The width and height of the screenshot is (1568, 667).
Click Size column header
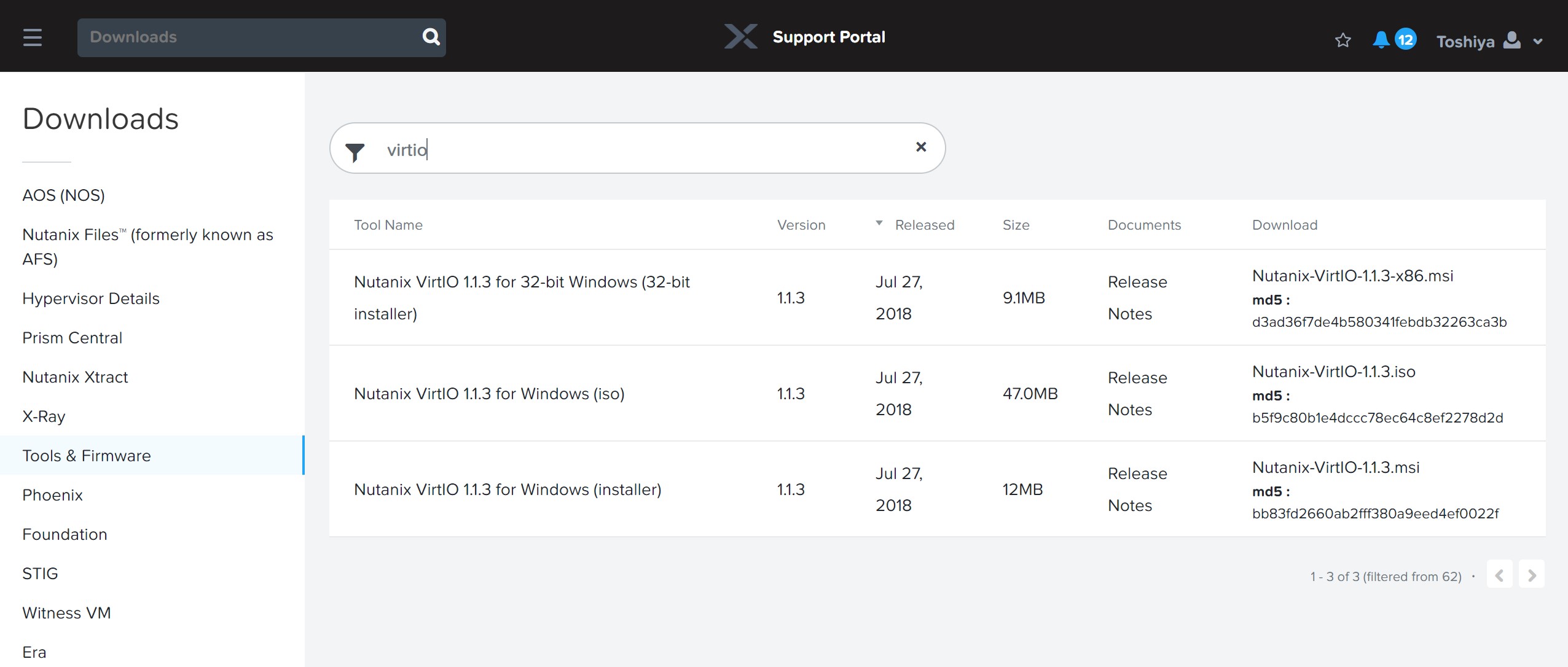click(x=1016, y=225)
